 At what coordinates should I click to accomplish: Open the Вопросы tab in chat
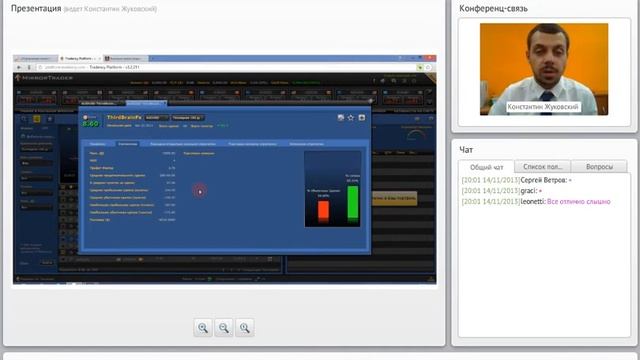(599, 167)
